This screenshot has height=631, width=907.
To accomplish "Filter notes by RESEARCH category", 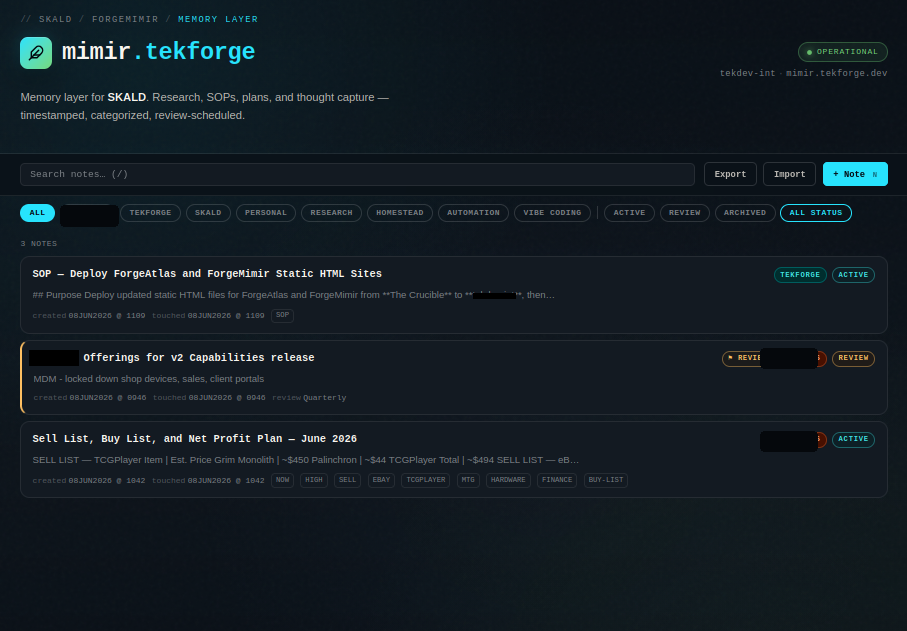I will coord(331,213).
